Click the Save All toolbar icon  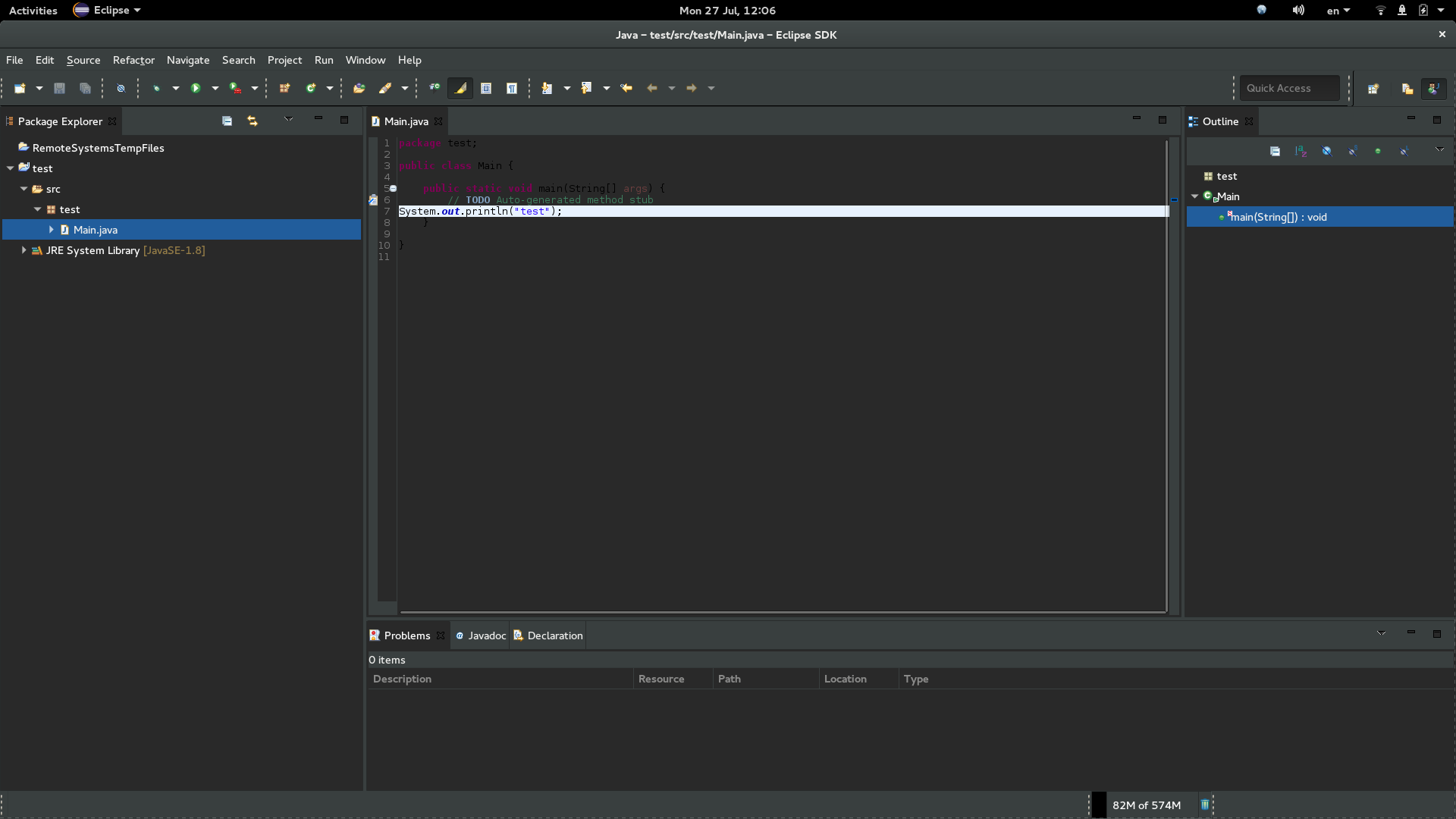point(85,88)
